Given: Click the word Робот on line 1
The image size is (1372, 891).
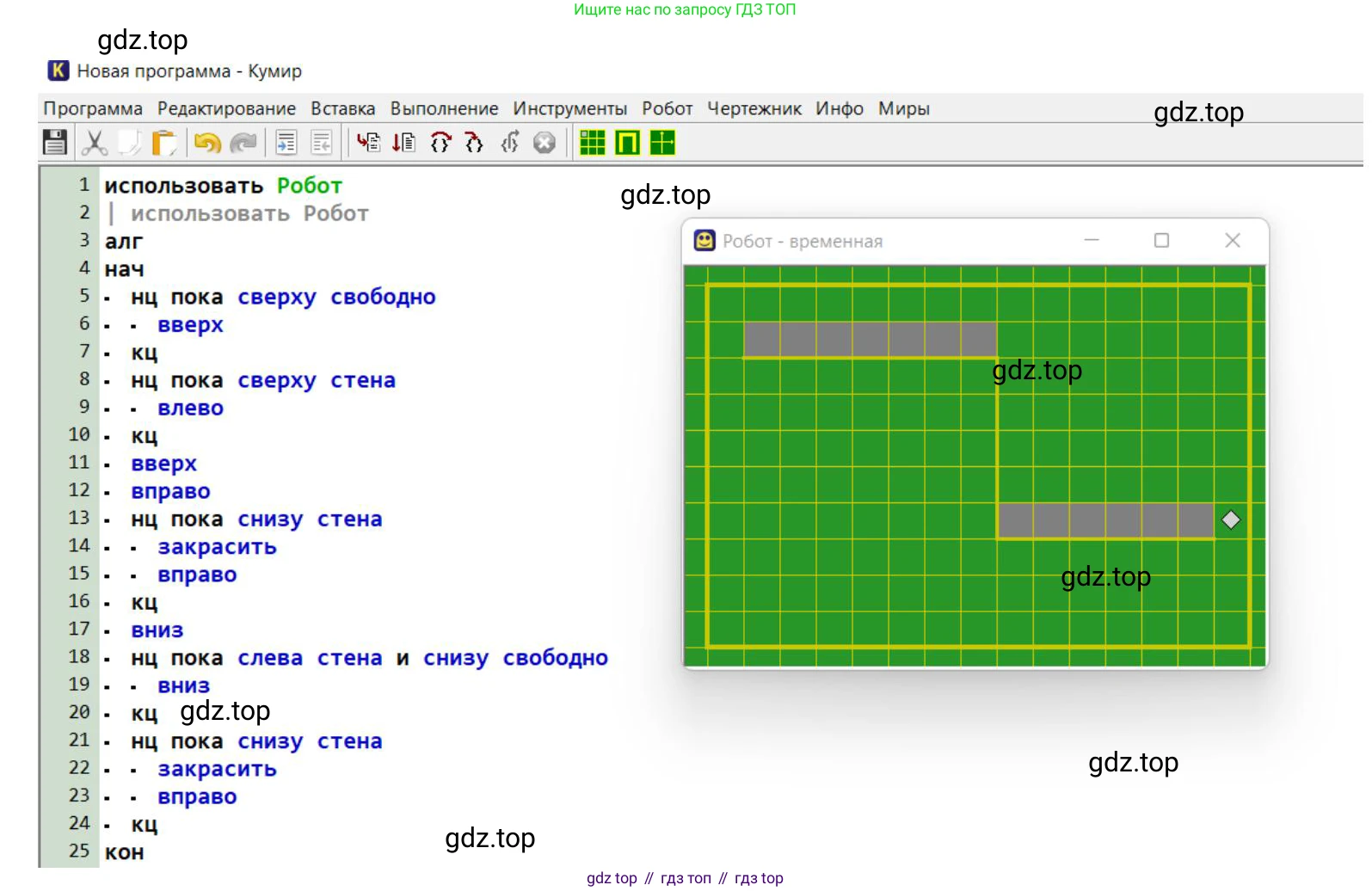Looking at the screenshot, I should pos(310,186).
